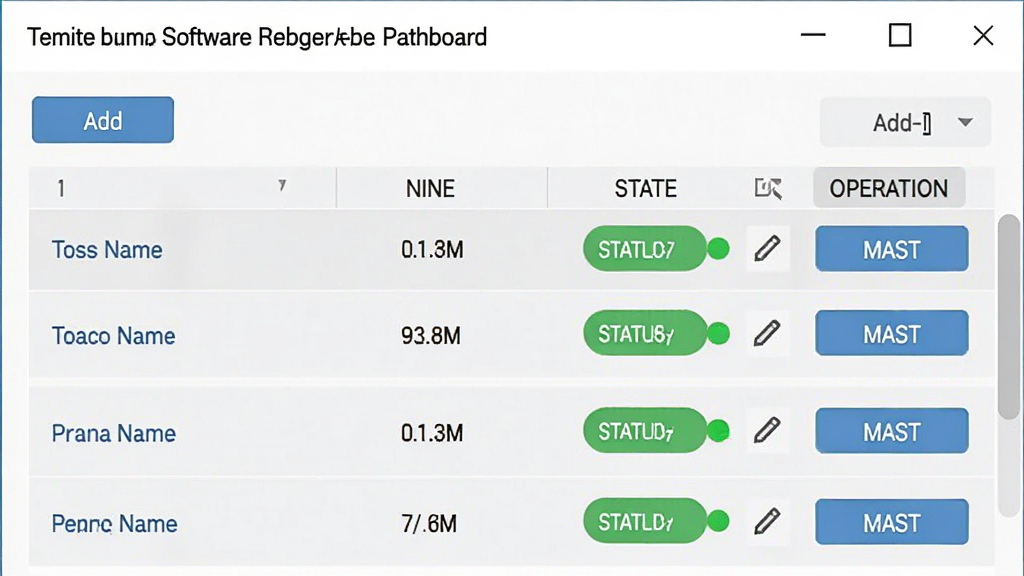Toggle the status switch for Toss Name

(x=656, y=249)
